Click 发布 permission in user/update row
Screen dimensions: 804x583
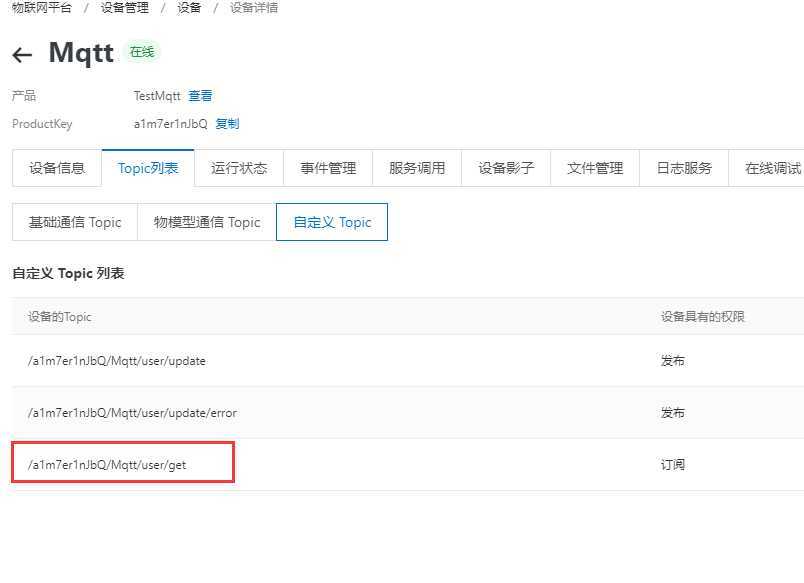[672, 361]
